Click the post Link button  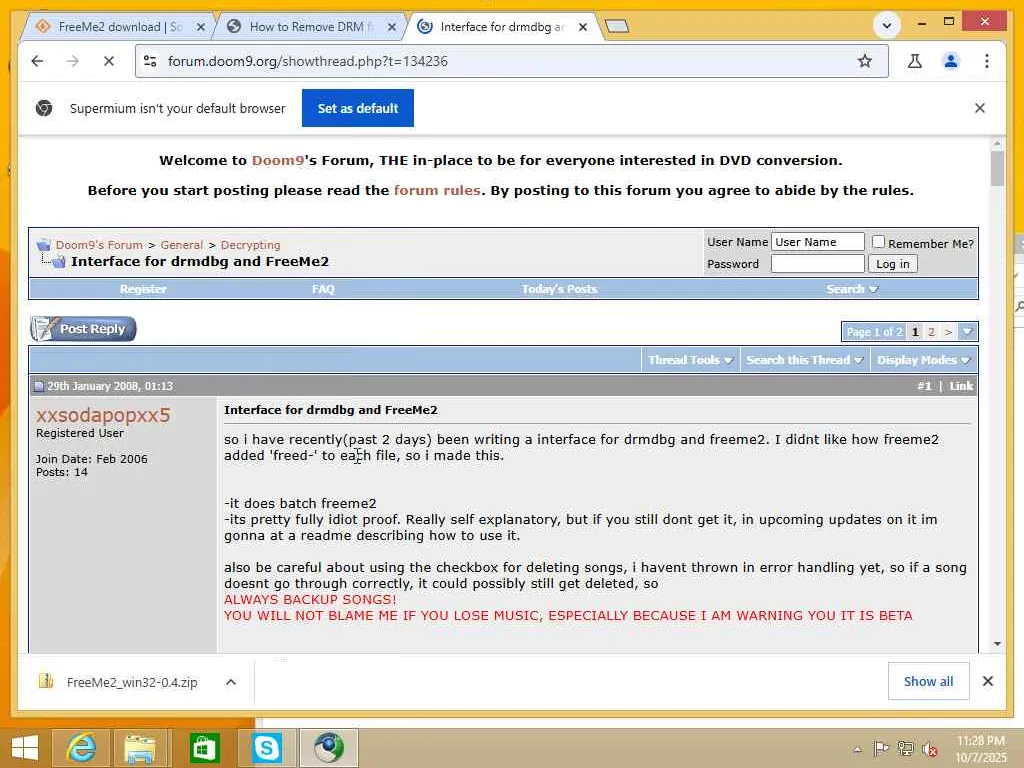pyautogui.click(x=961, y=386)
